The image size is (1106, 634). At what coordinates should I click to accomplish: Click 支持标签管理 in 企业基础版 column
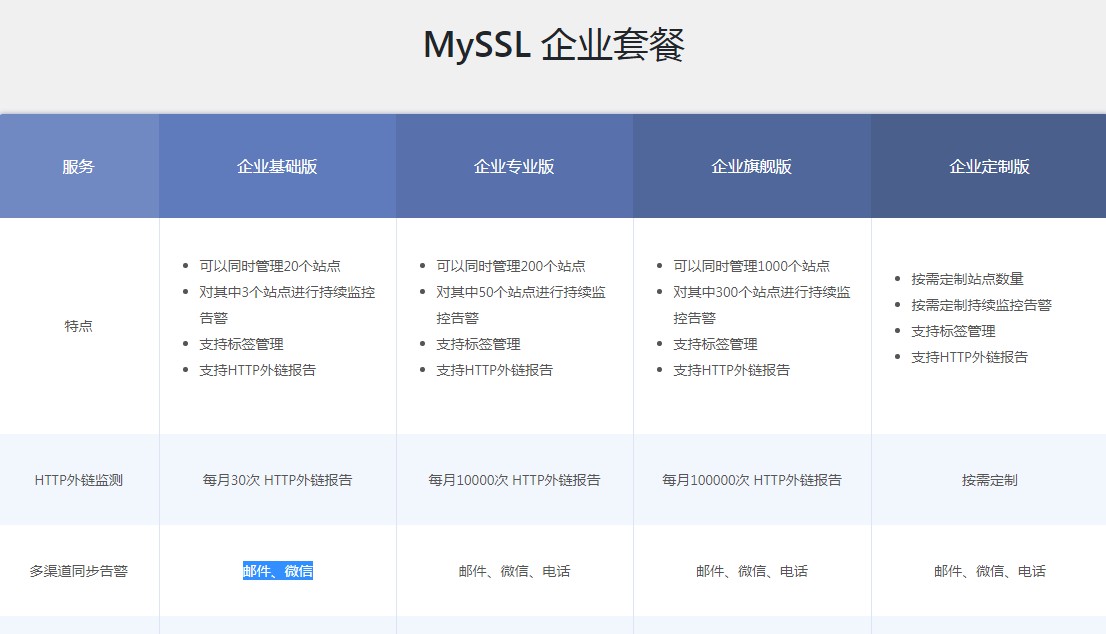point(241,344)
